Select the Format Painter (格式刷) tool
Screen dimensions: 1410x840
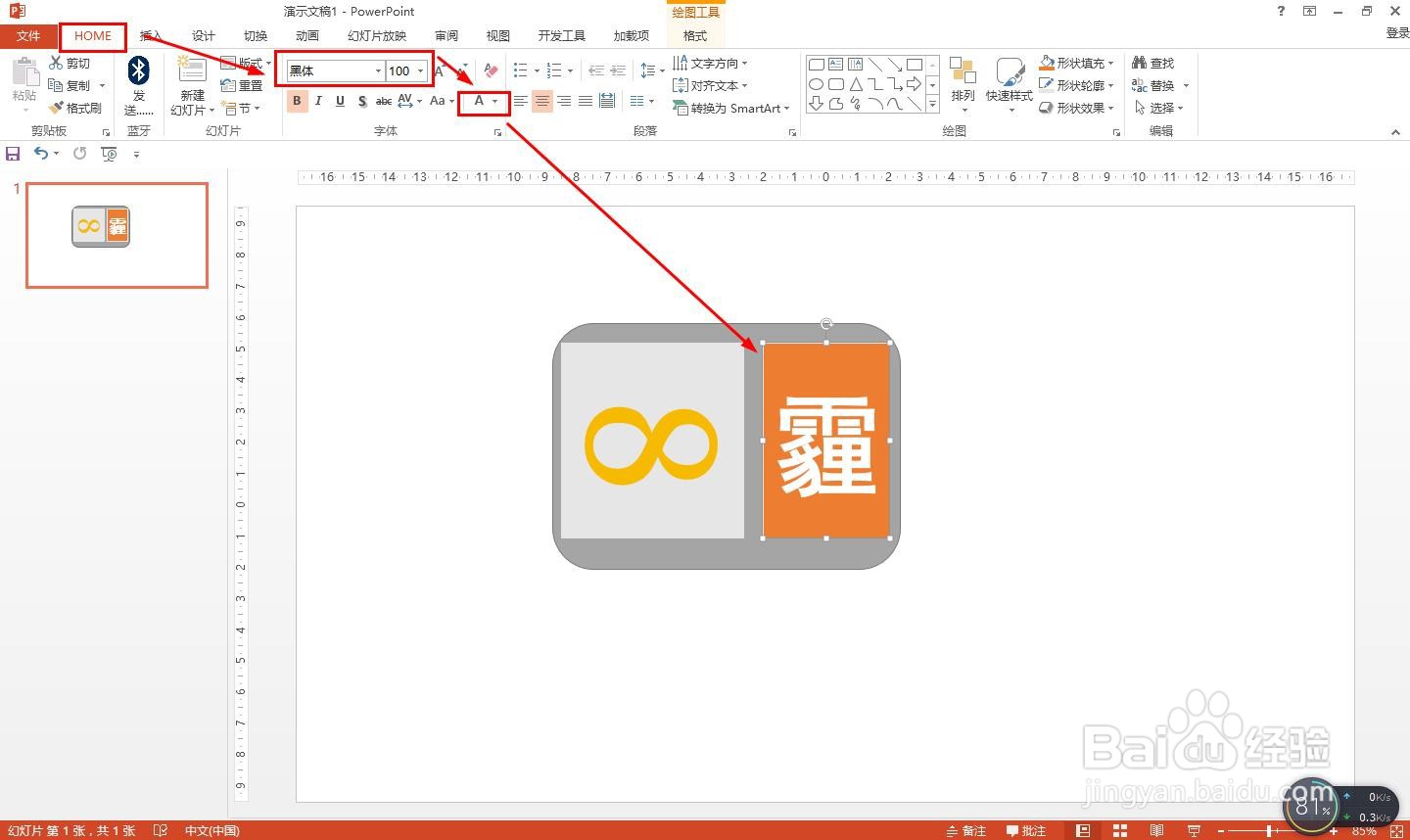(x=75, y=108)
